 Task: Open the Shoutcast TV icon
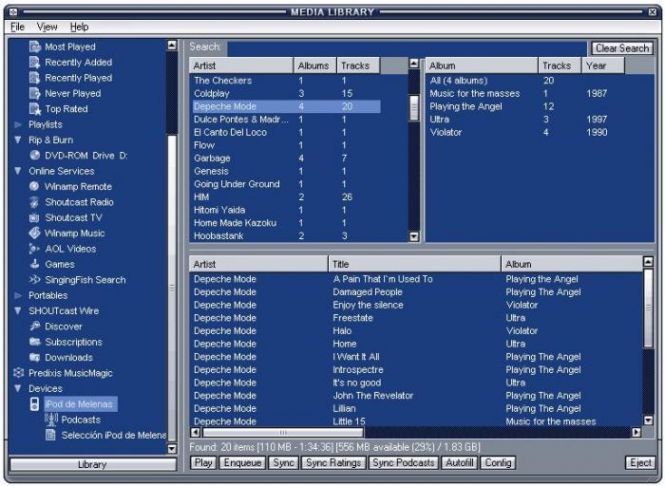tap(34, 218)
